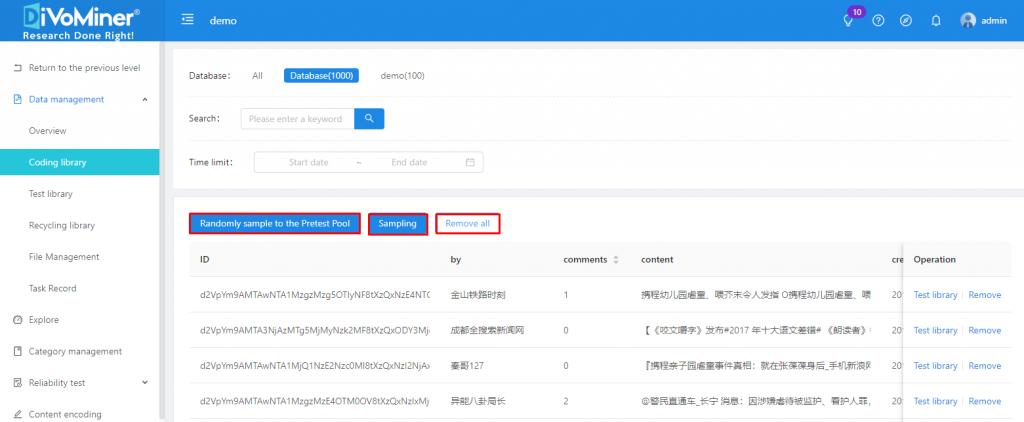Click Remove link for 金山铁路时刻 row
Viewport: 1024px width, 422px height.
coord(984,295)
